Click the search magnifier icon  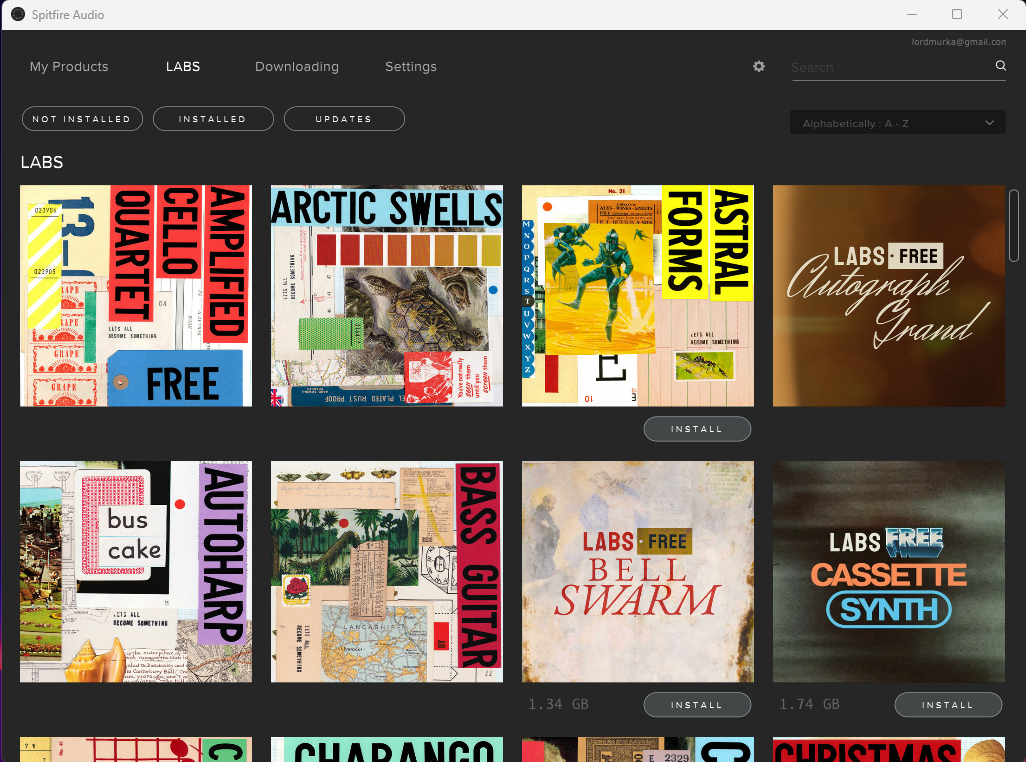pyautogui.click(x=1000, y=65)
